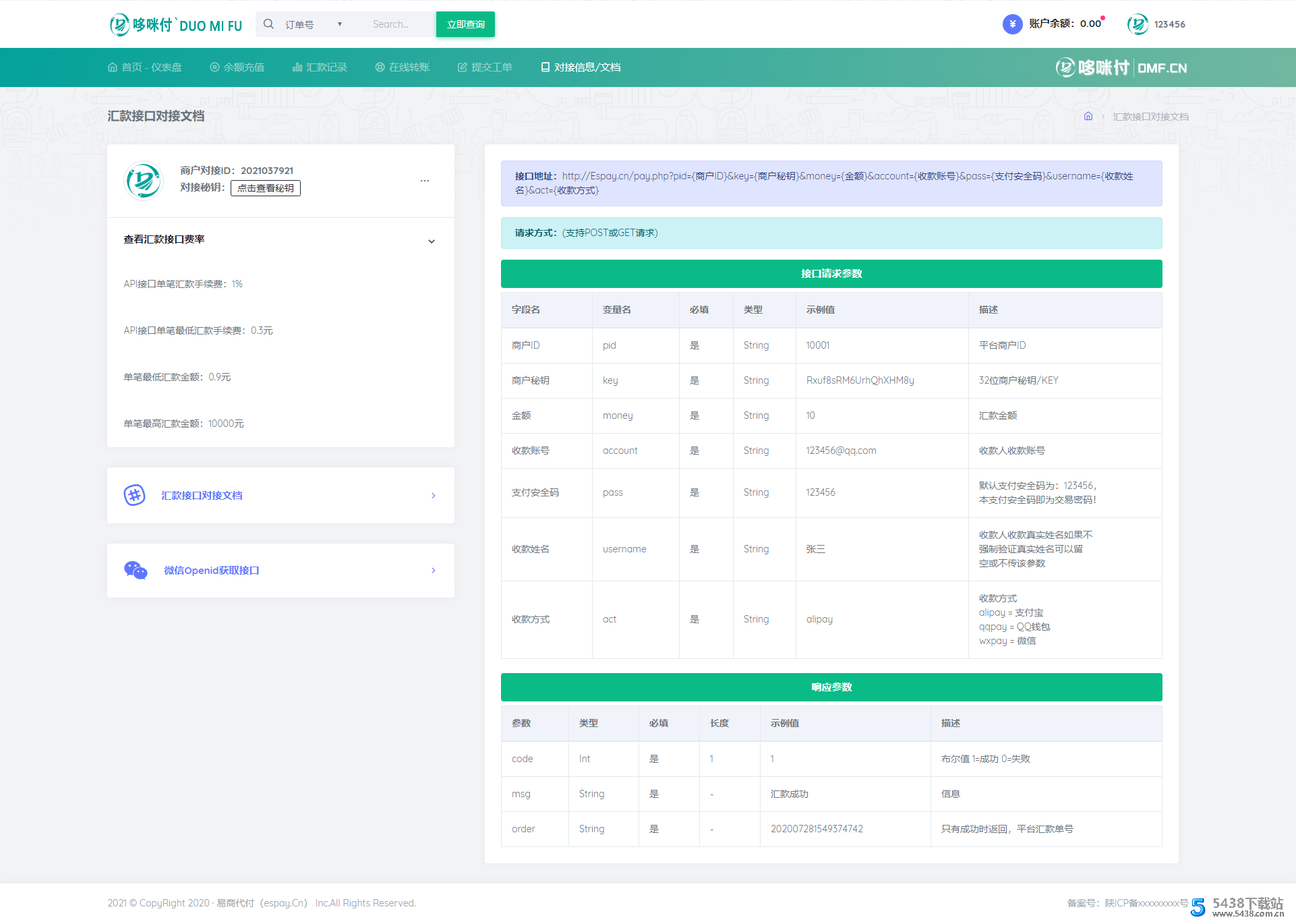Click the user avatar icon beside 123456
Viewport: 1296px width, 924px height.
click(x=1138, y=24)
